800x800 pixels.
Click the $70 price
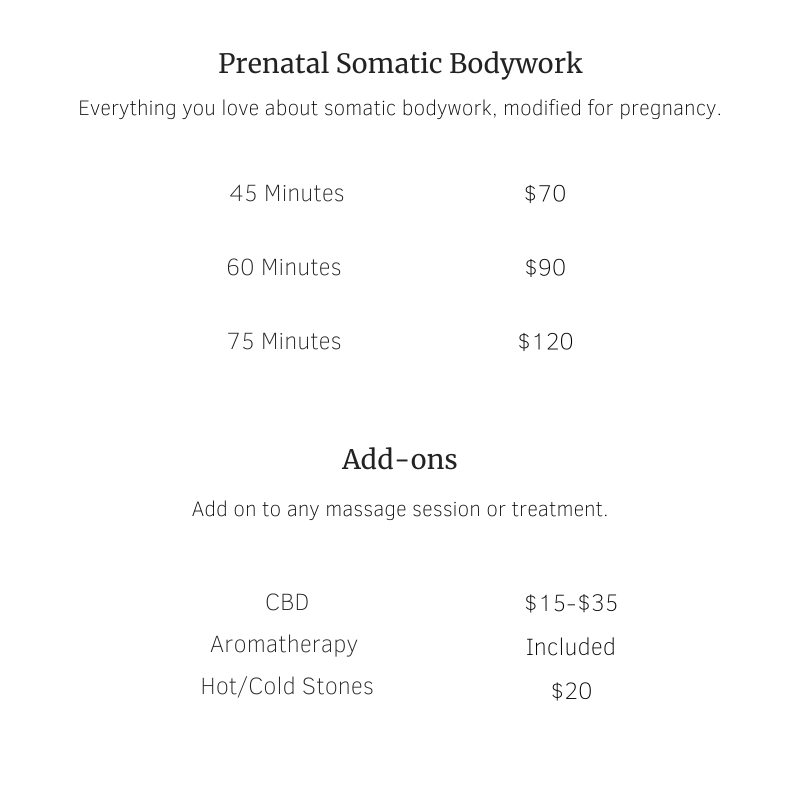click(545, 194)
